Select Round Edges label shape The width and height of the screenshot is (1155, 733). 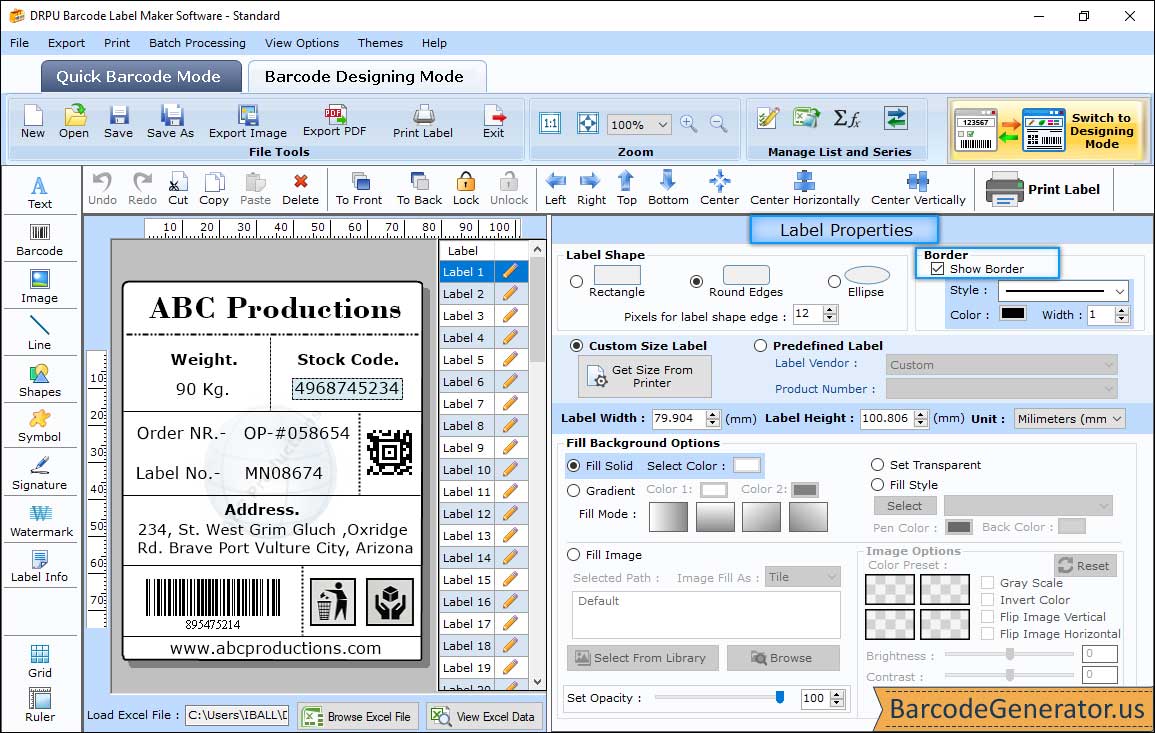coord(696,281)
